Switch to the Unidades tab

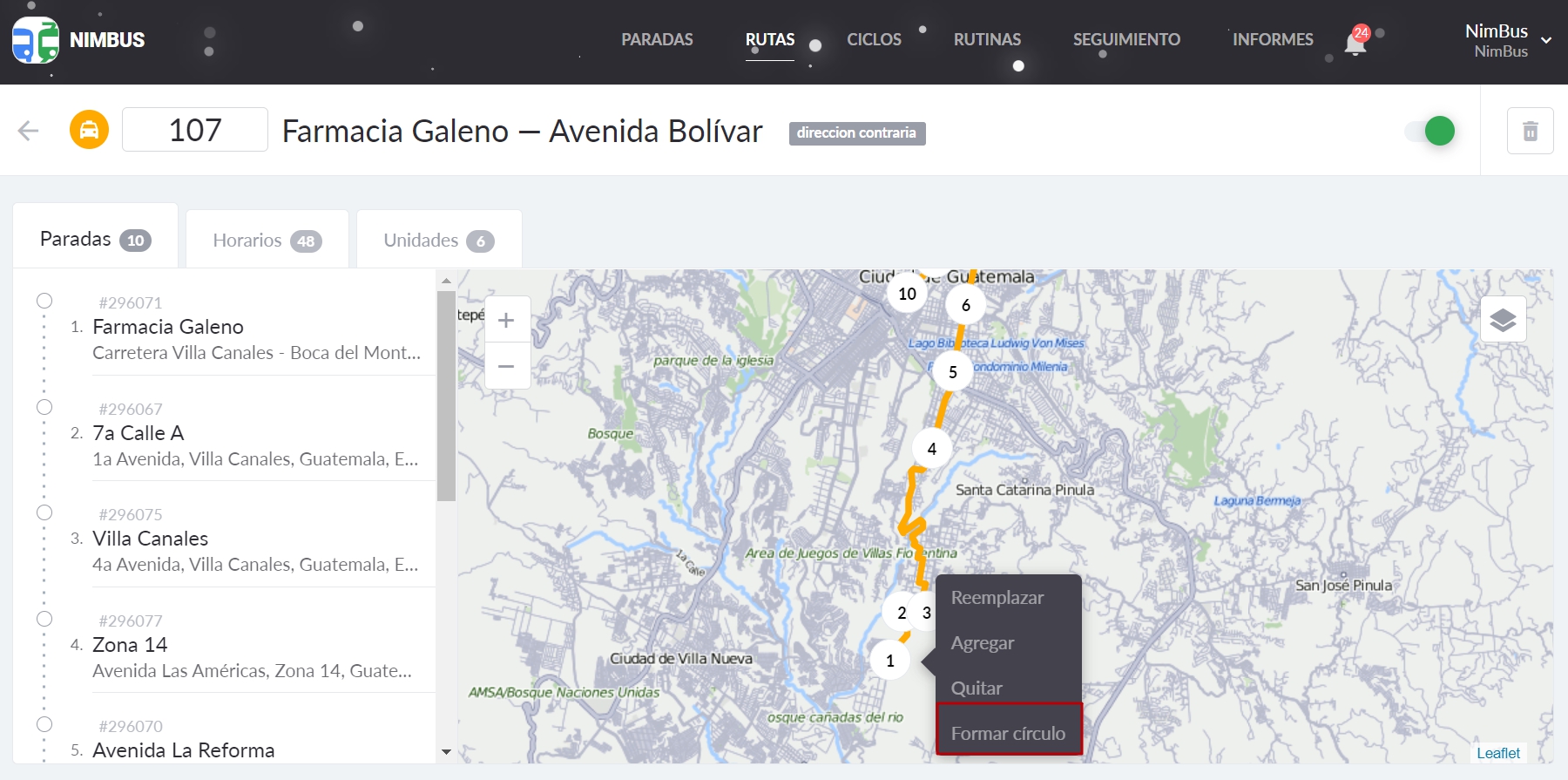tap(439, 240)
